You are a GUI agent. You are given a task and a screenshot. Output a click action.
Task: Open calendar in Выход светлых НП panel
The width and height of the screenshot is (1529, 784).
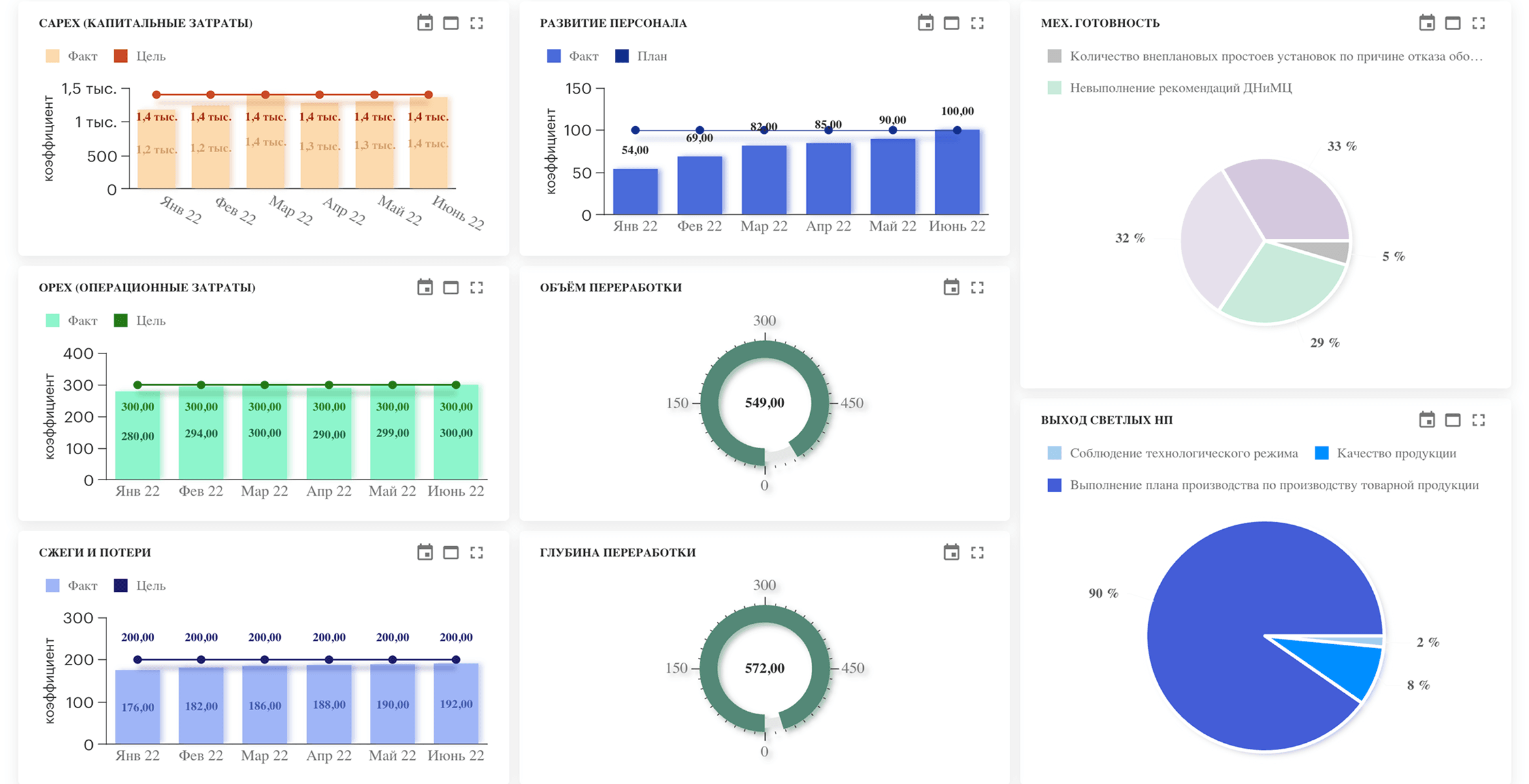coord(1427,420)
